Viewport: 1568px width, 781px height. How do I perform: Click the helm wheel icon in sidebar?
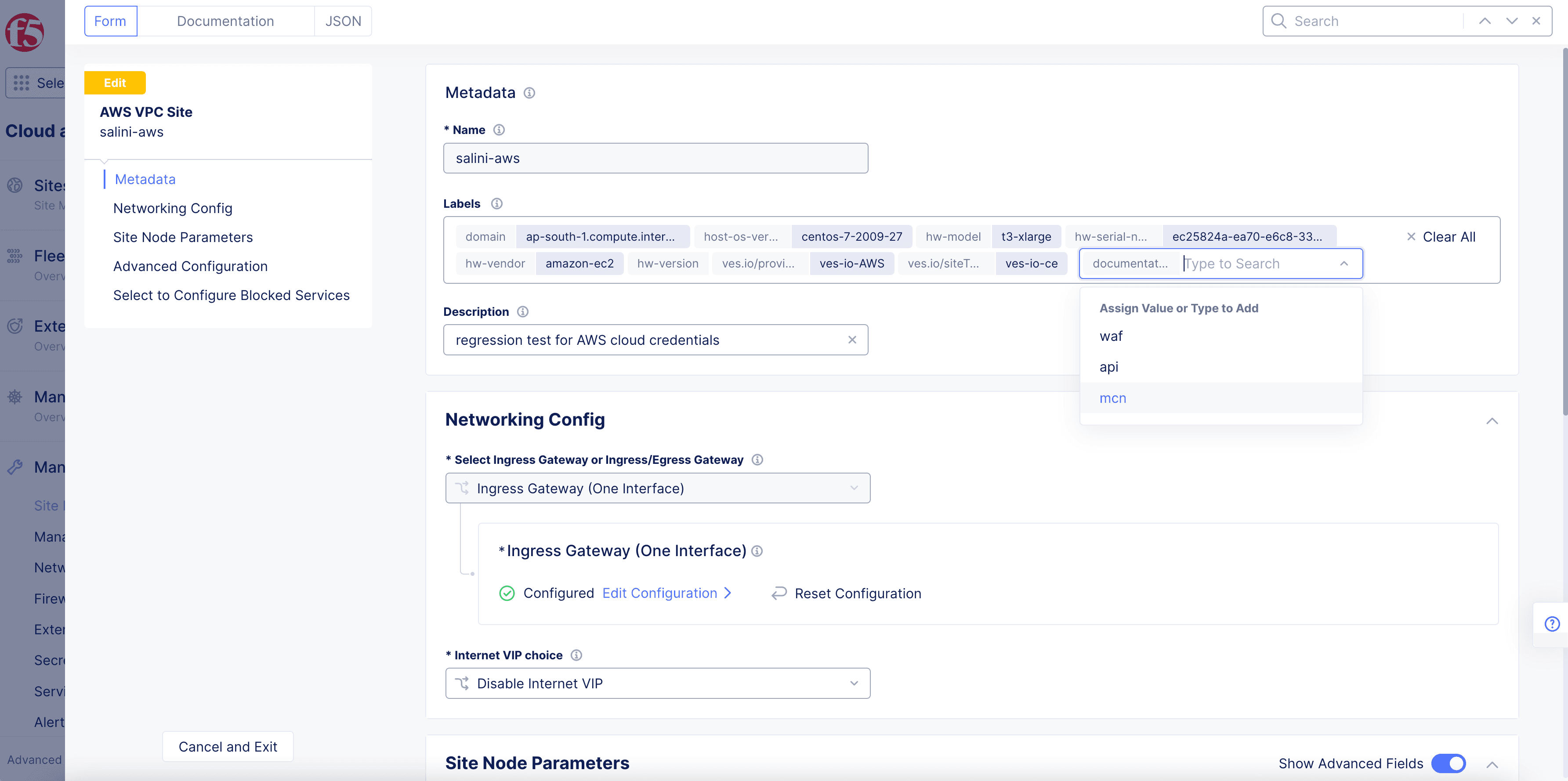click(14, 397)
